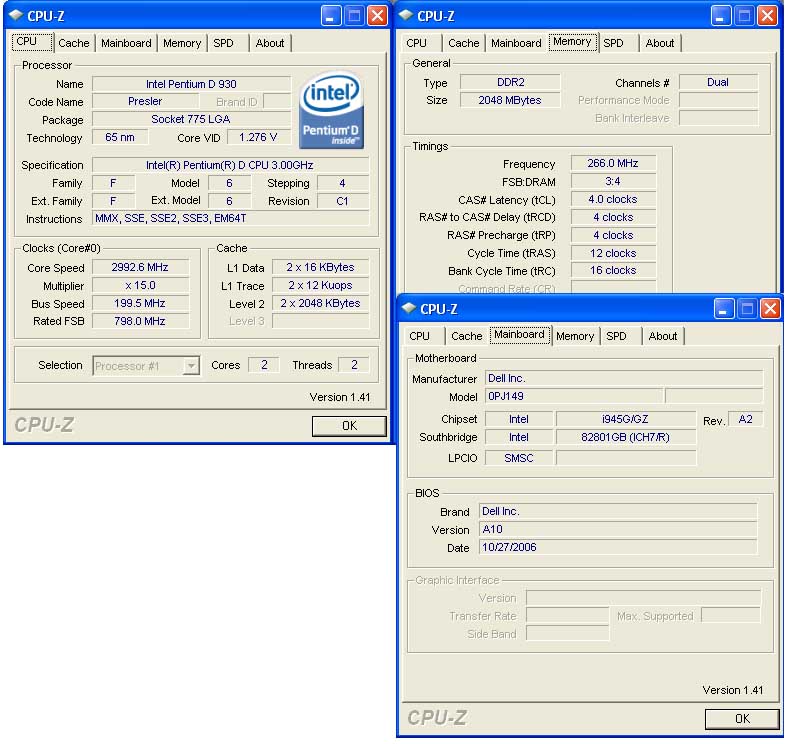Click the memory Size value 2048 MBytes

(x=510, y=100)
